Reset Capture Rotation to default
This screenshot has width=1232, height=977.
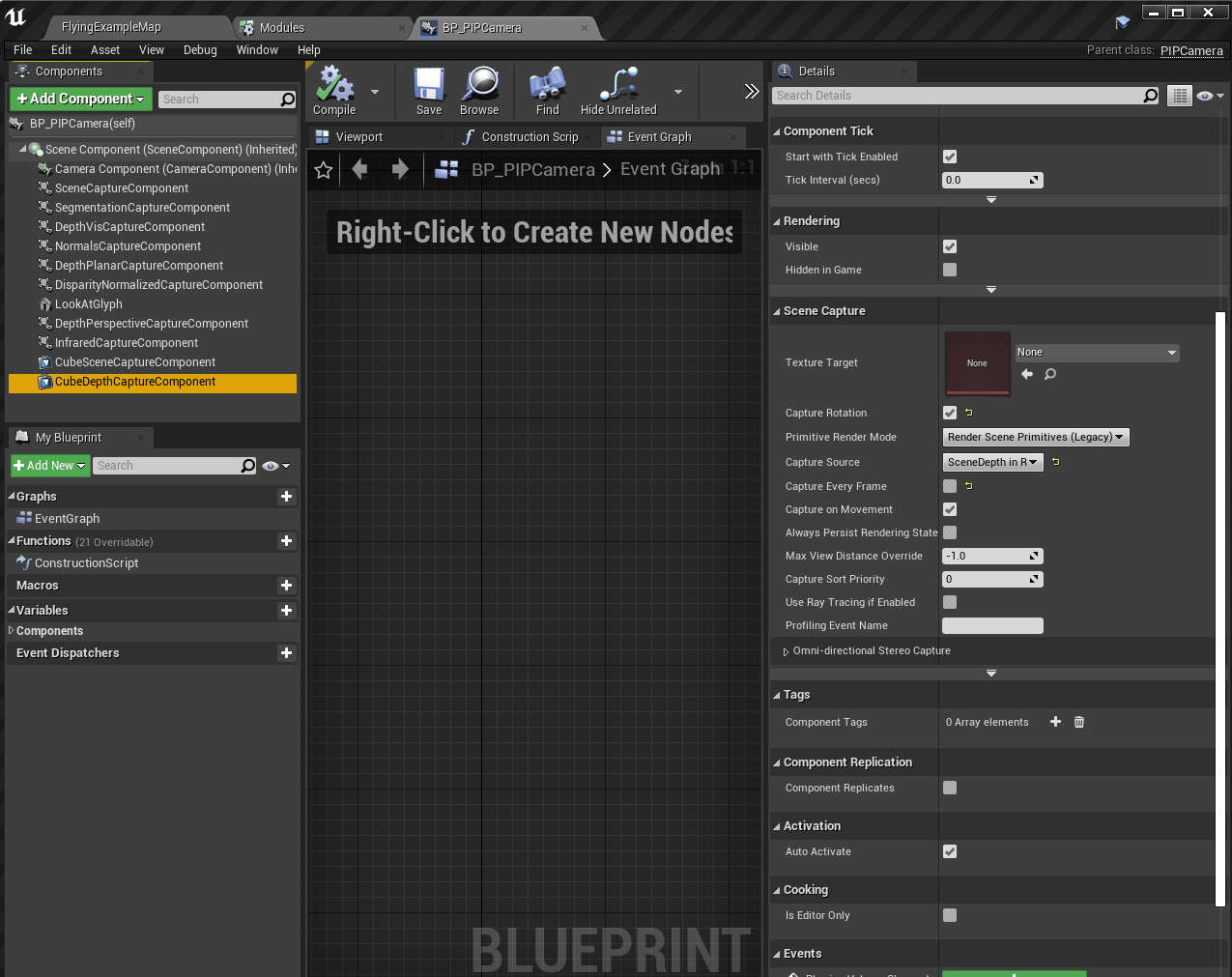coord(969,413)
